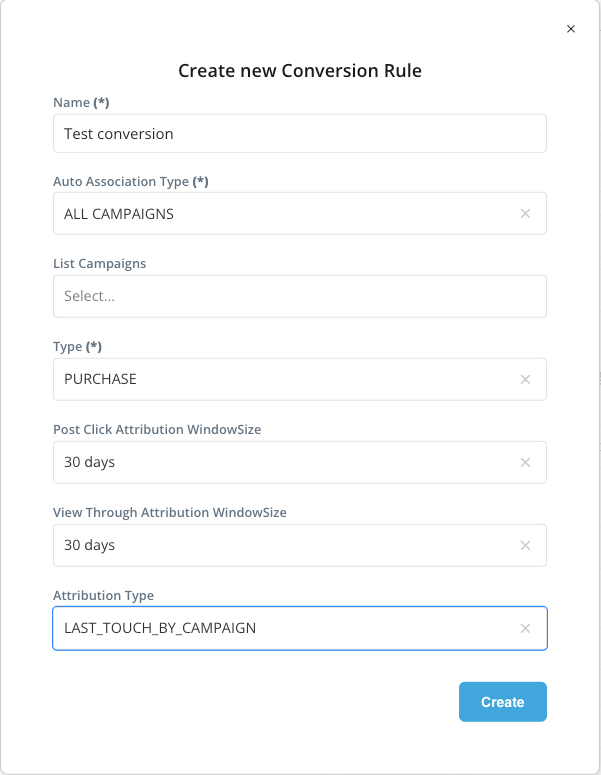Click the 'Attribution Type' field label
The height and width of the screenshot is (775, 601).
103,595
